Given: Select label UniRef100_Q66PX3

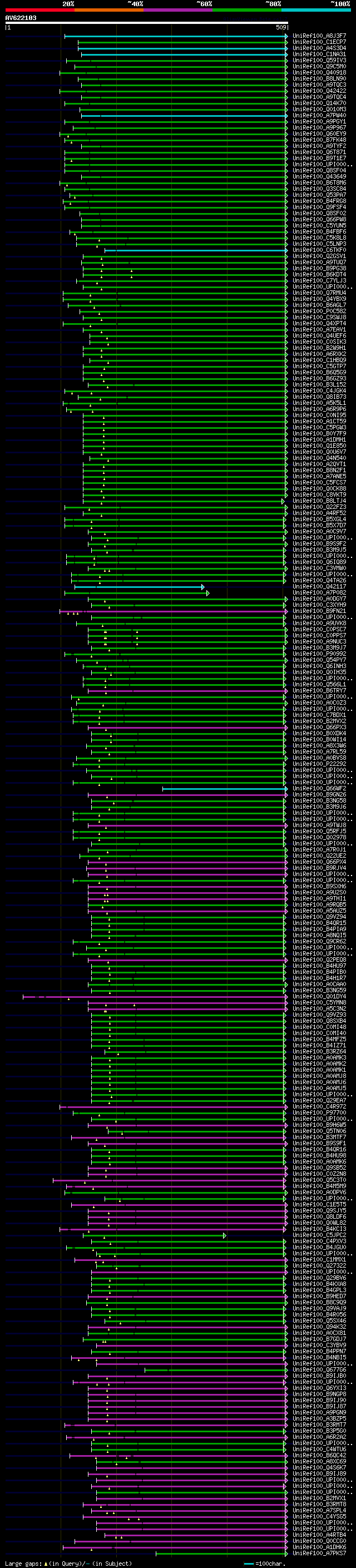Looking at the screenshot, I should pyautogui.click(x=319, y=728).
